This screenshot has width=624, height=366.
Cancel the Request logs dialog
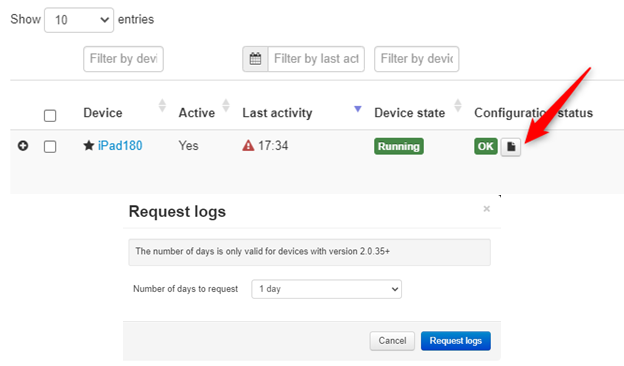click(392, 341)
